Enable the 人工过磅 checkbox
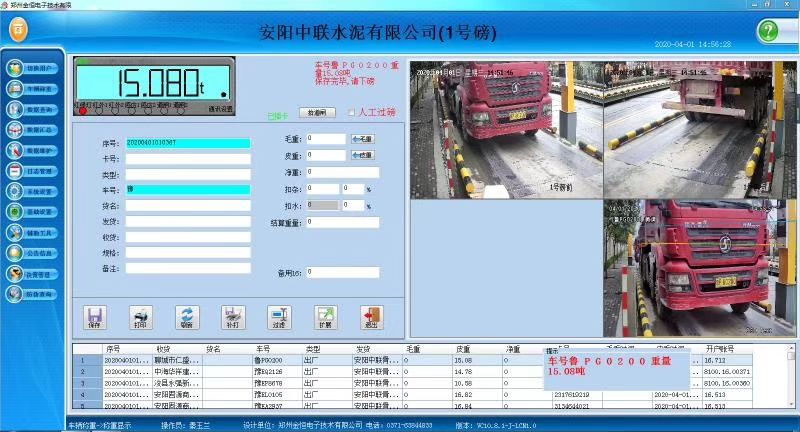The image size is (800, 432). tap(352, 113)
